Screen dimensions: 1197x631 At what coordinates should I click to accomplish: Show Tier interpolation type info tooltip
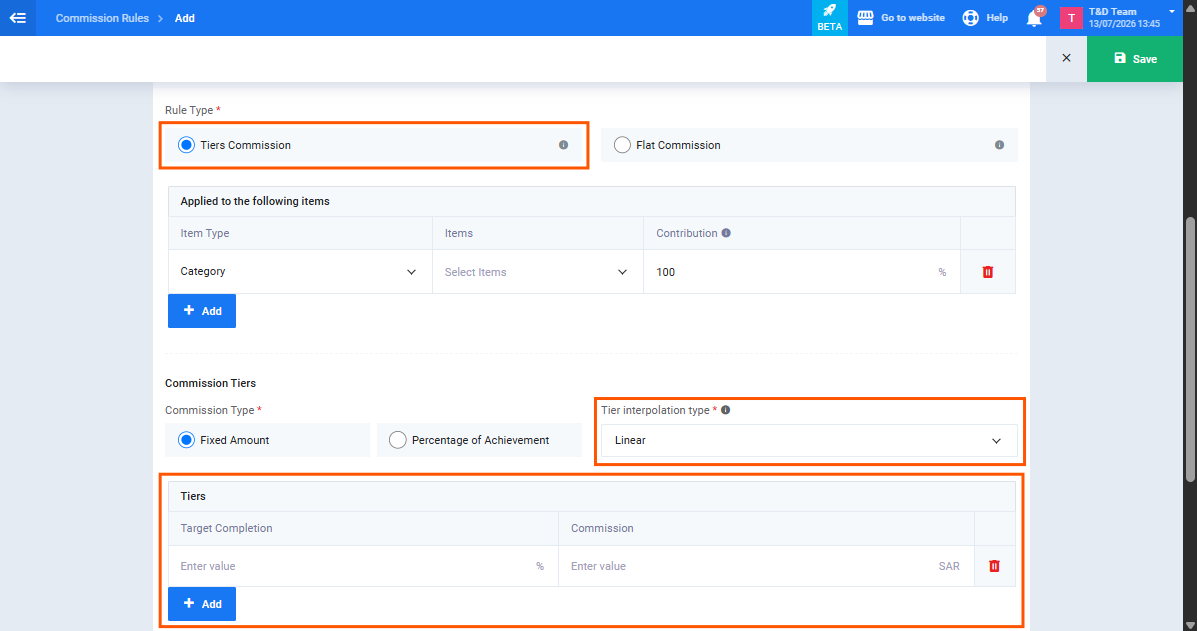click(725, 410)
